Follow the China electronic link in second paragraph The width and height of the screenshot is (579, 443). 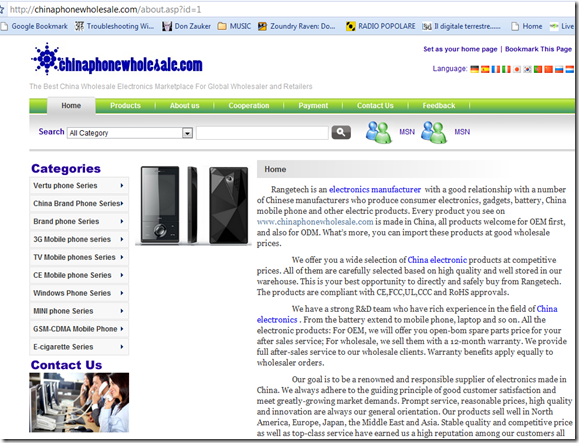[437, 260]
